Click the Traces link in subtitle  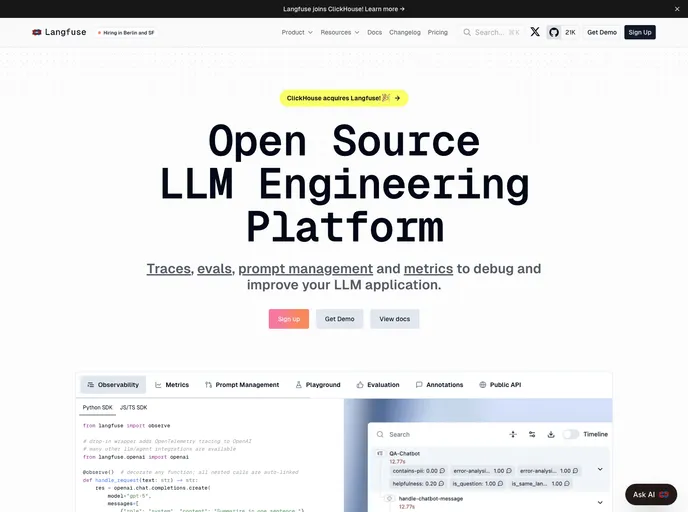pyautogui.click(x=168, y=269)
